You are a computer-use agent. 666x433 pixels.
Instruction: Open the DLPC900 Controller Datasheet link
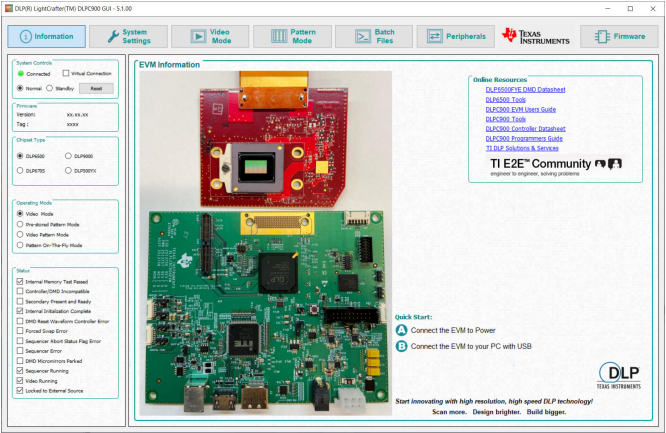tap(525, 128)
